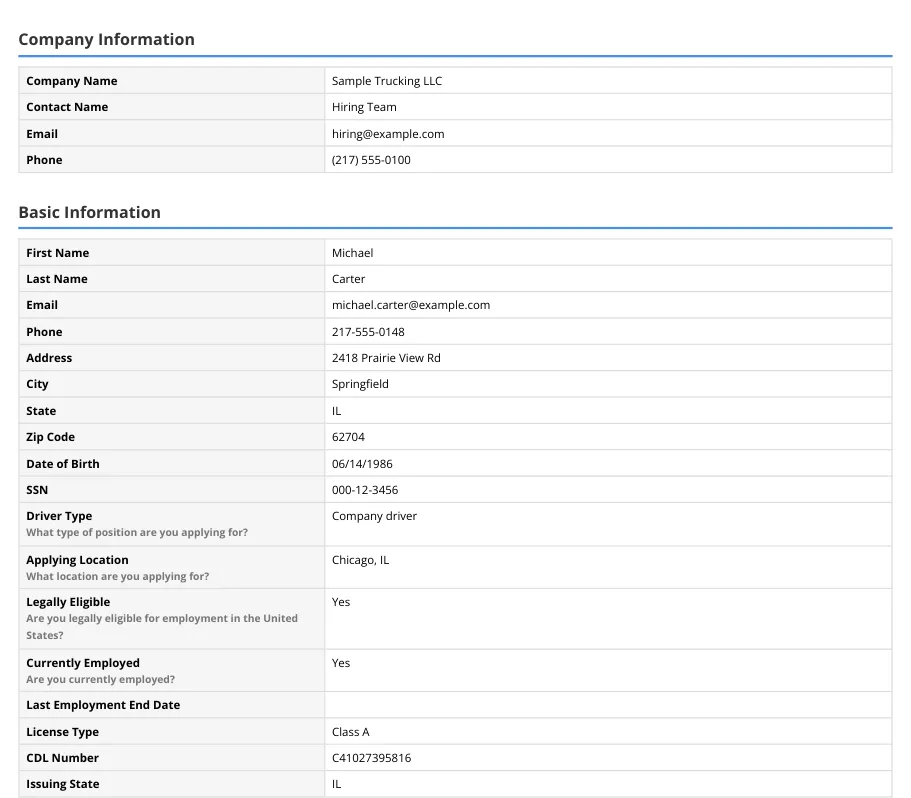Select the CDL Number label
The height and width of the screenshot is (798, 911).
(x=63, y=758)
